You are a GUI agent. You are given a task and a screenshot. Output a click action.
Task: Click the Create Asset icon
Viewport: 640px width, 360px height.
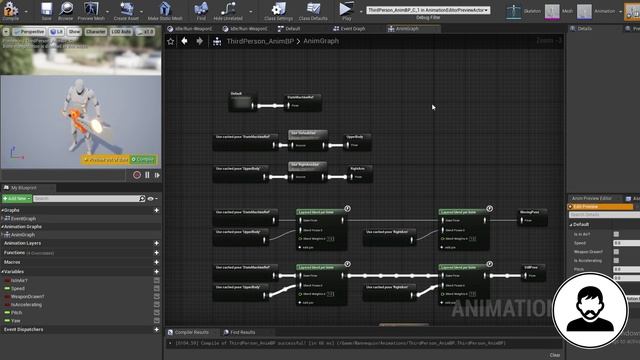click(126, 9)
